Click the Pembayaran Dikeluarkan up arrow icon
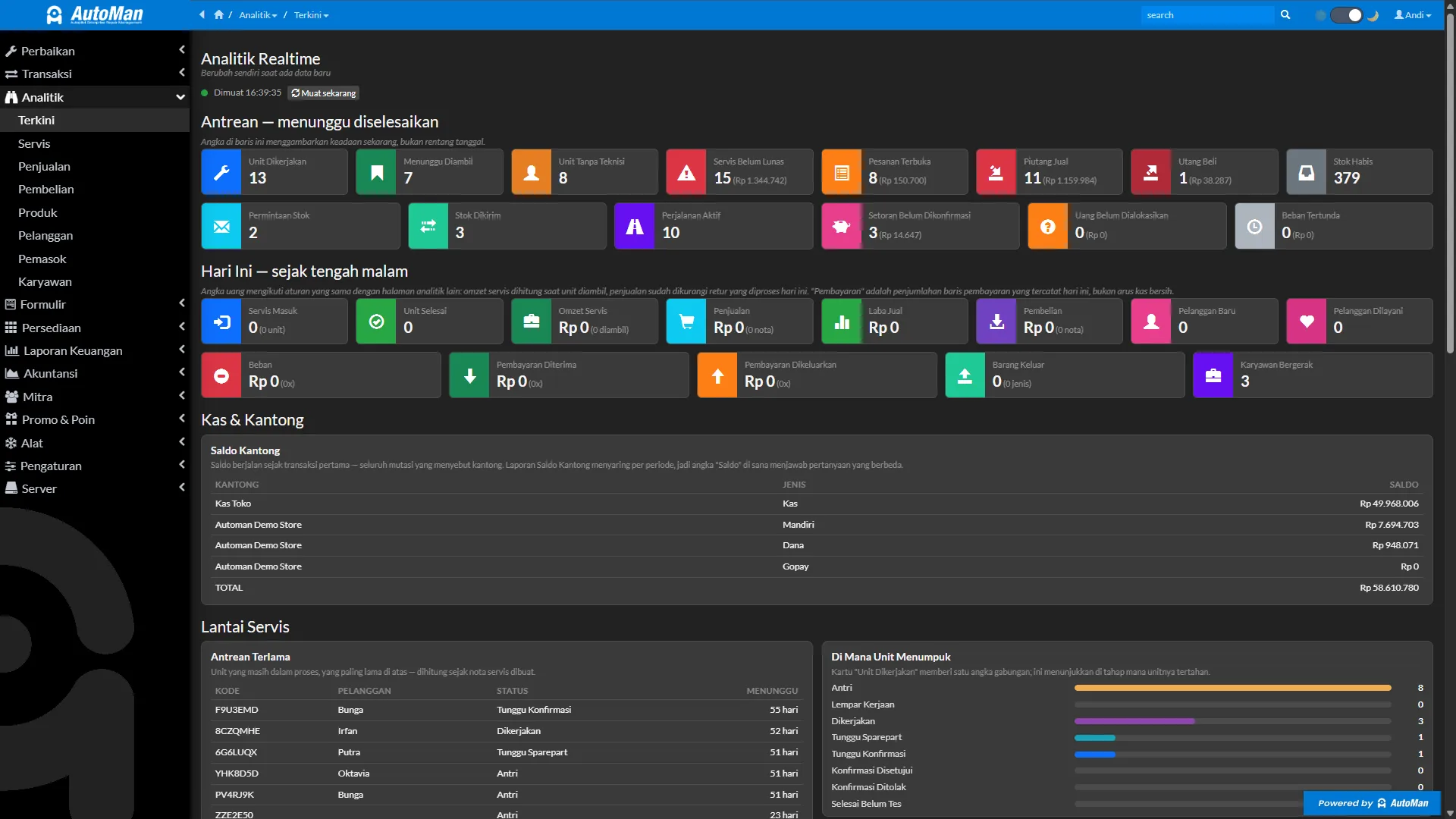The image size is (1456, 819). [x=717, y=375]
